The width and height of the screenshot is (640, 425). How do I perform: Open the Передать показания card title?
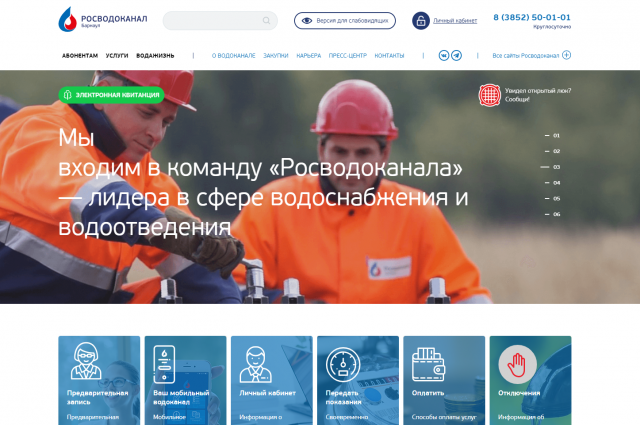click(x=343, y=397)
